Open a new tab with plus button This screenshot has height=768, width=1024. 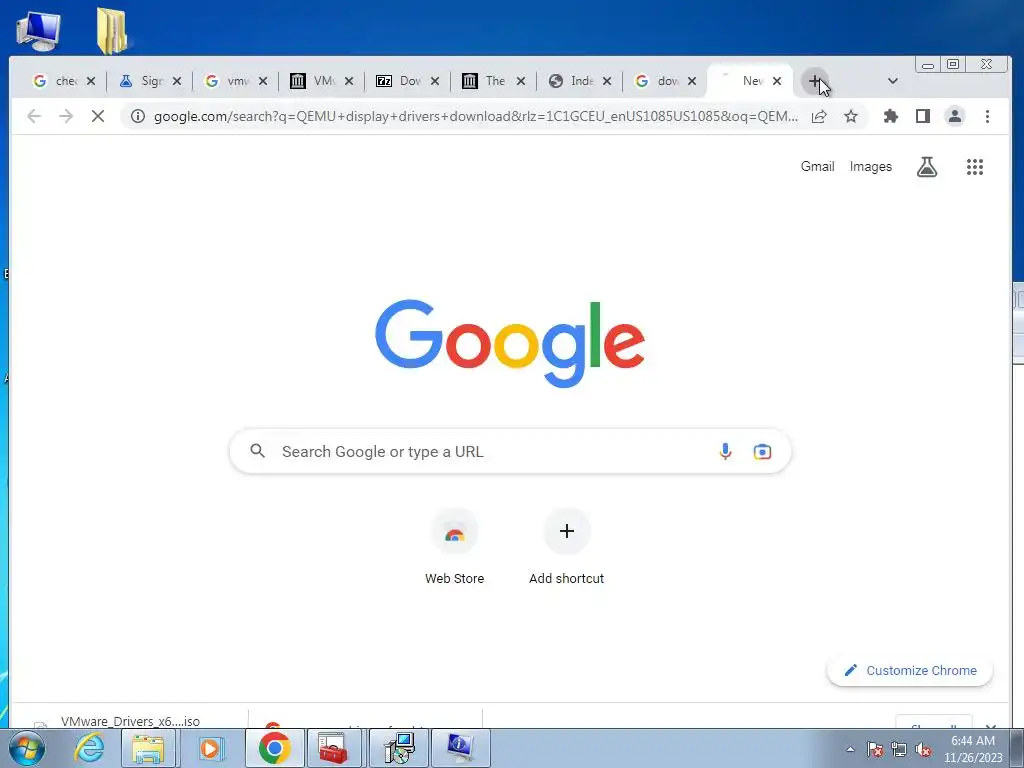(814, 81)
